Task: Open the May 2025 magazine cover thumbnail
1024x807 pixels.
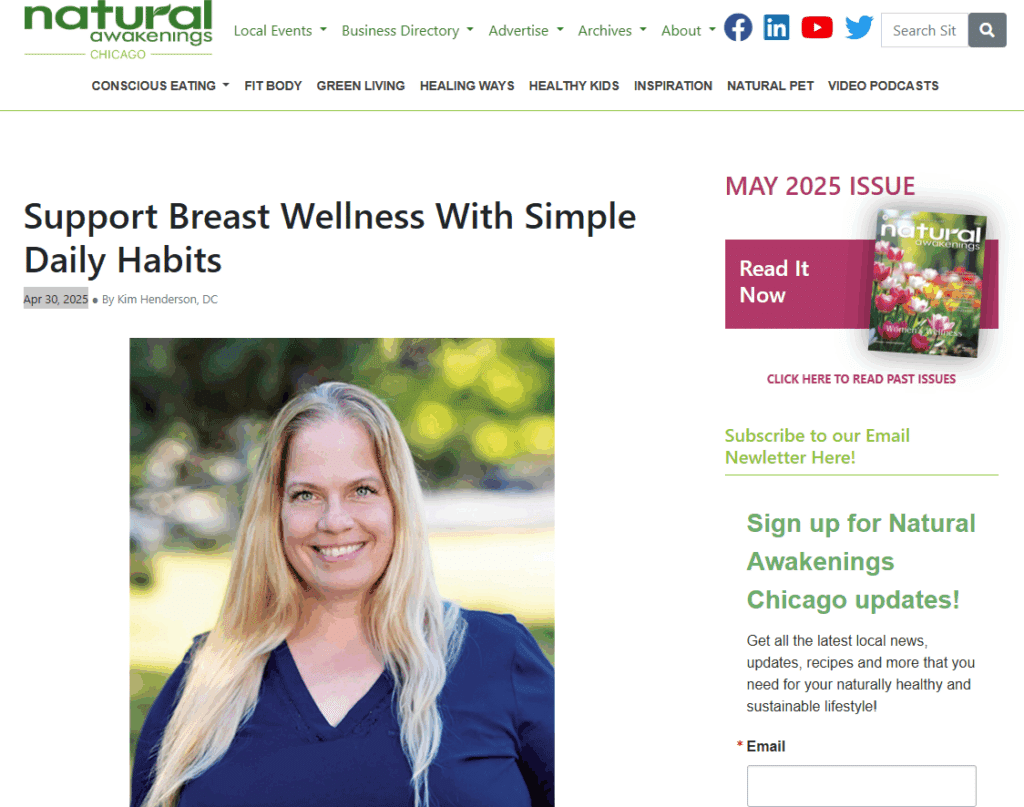Action: (x=928, y=283)
